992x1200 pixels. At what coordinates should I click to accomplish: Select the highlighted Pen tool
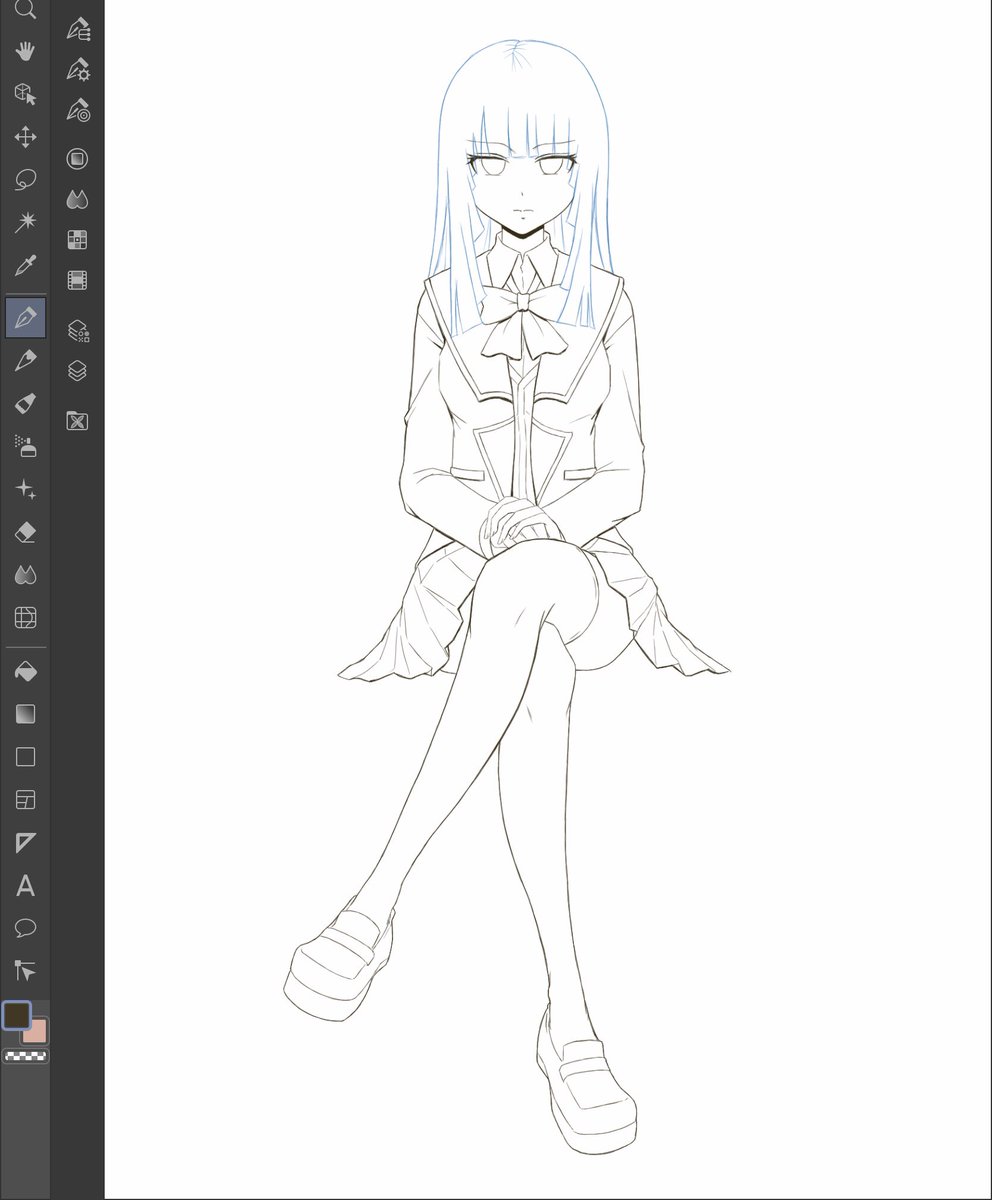click(26, 318)
